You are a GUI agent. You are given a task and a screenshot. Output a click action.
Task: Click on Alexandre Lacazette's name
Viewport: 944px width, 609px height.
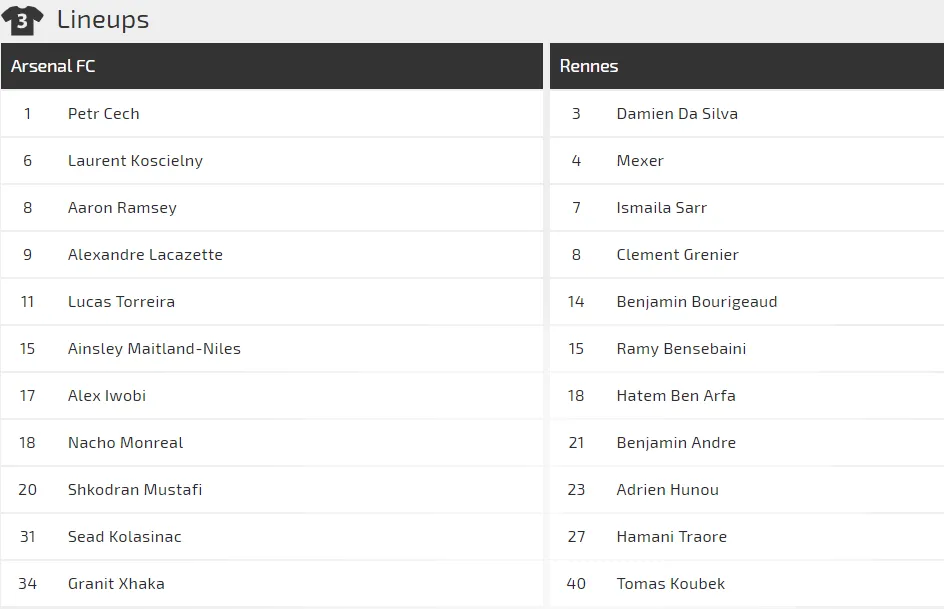[145, 255]
